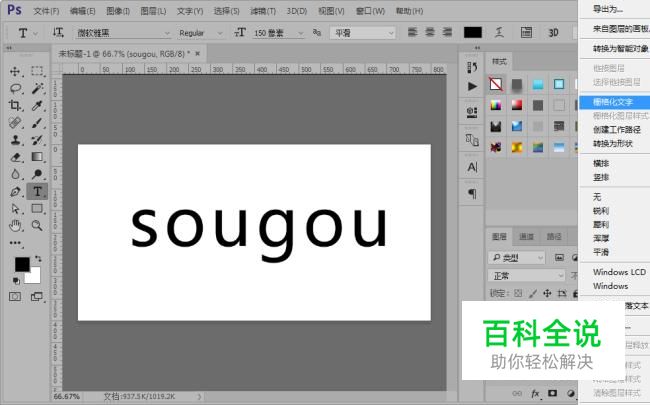
Task: Change the screen mode
Action: click(37, 296)
